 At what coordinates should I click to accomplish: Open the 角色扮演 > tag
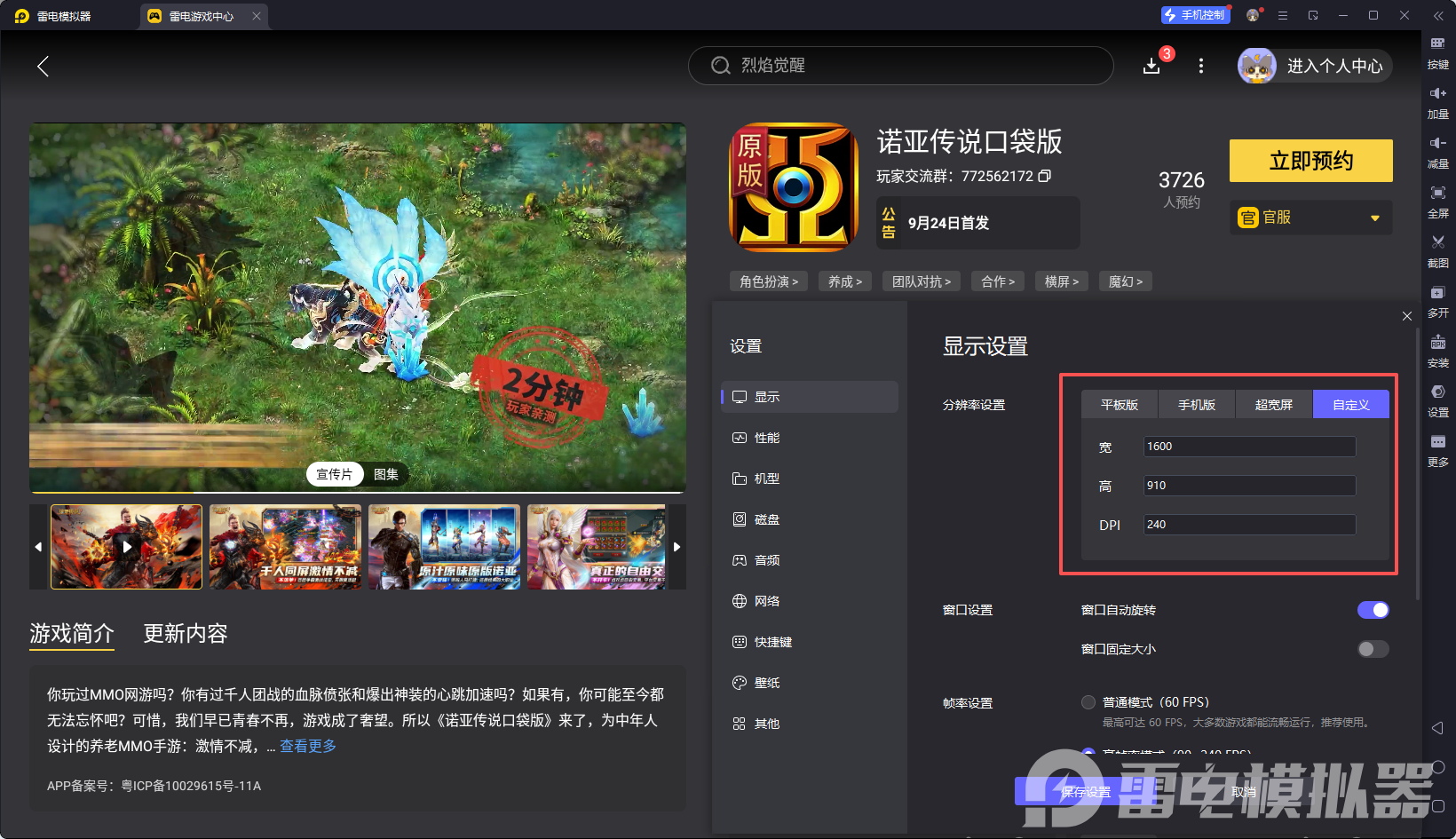pyautogui.click(x=769, y=281)
